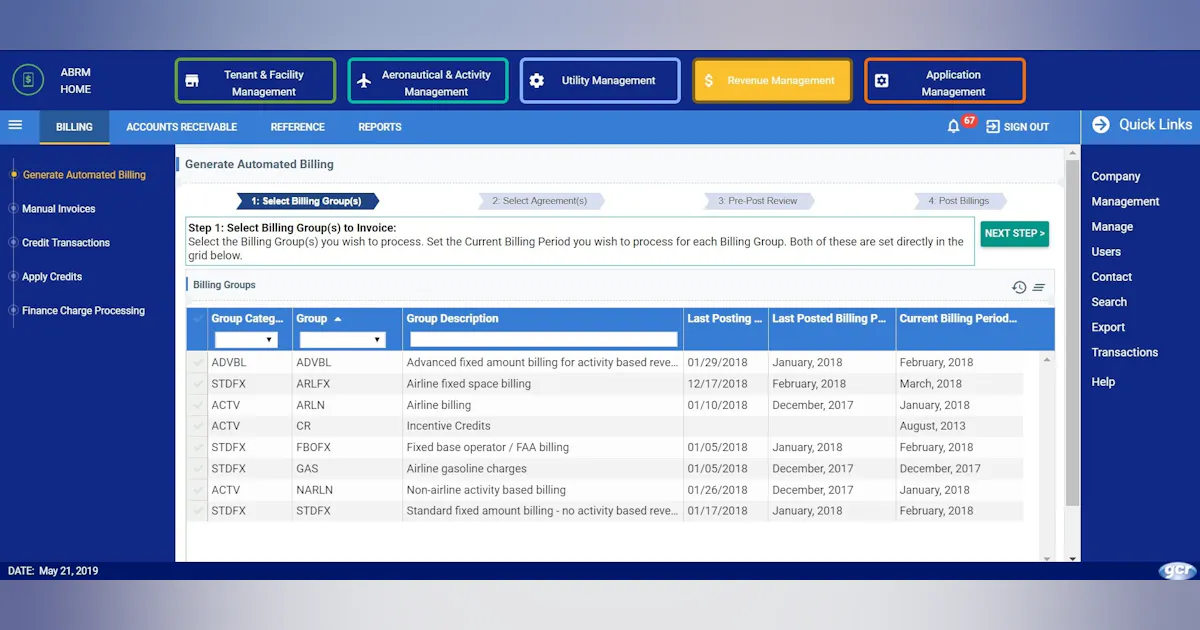Click the notification bell icon
The width and height of the screenshot is (1200, 630).
tap(953, 126)
